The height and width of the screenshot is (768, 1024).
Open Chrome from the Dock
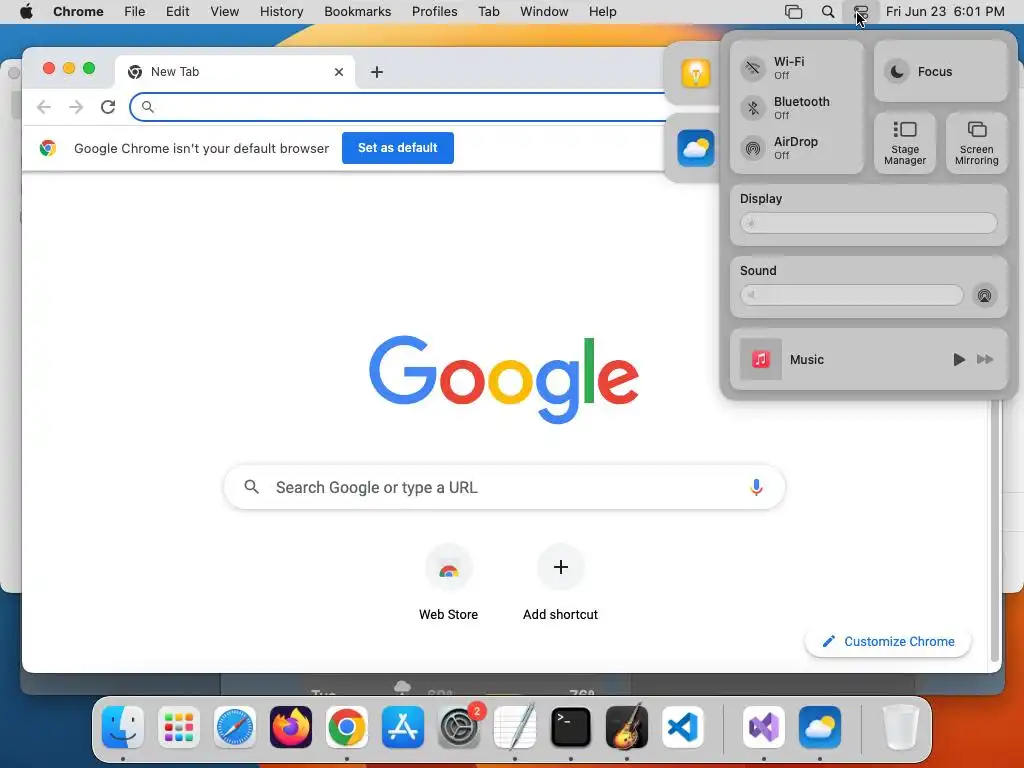347,727
